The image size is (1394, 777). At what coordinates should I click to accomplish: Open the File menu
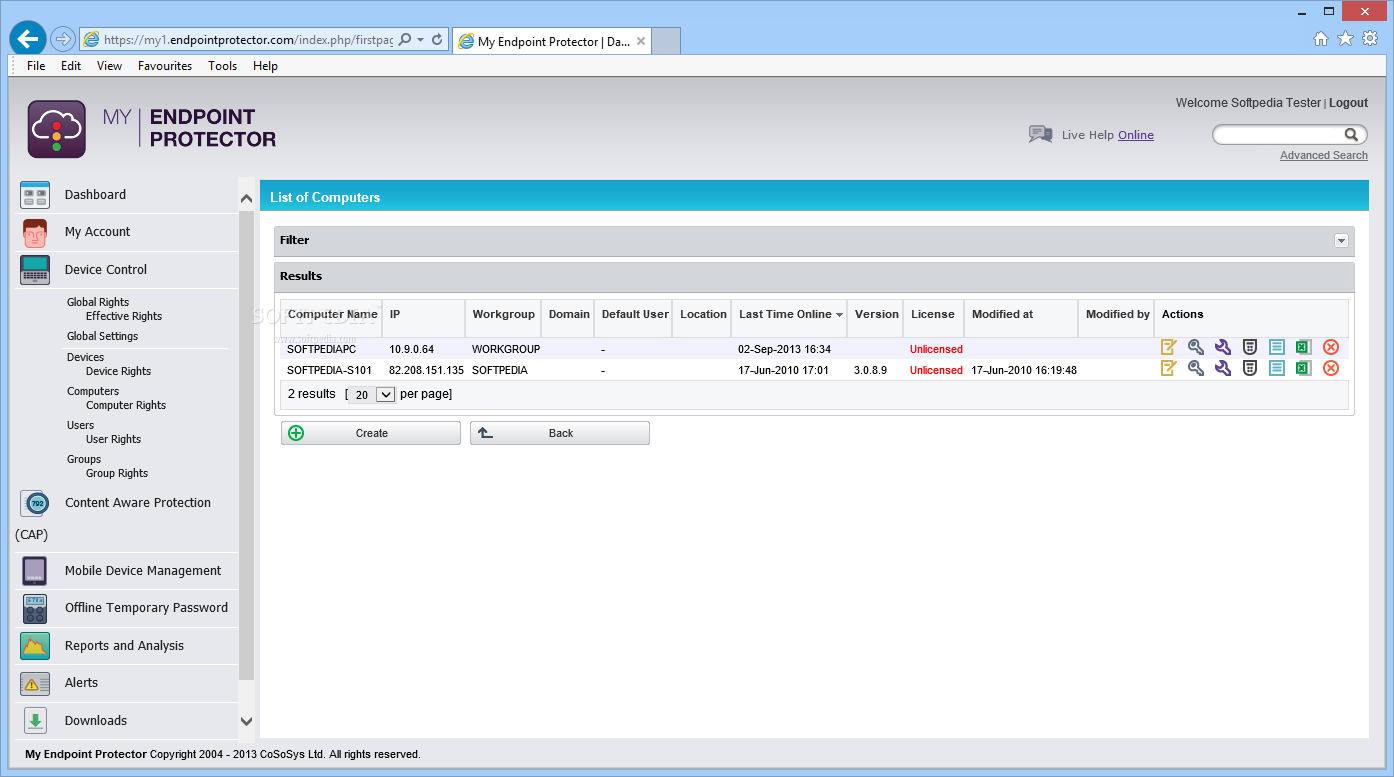[36, 66]
